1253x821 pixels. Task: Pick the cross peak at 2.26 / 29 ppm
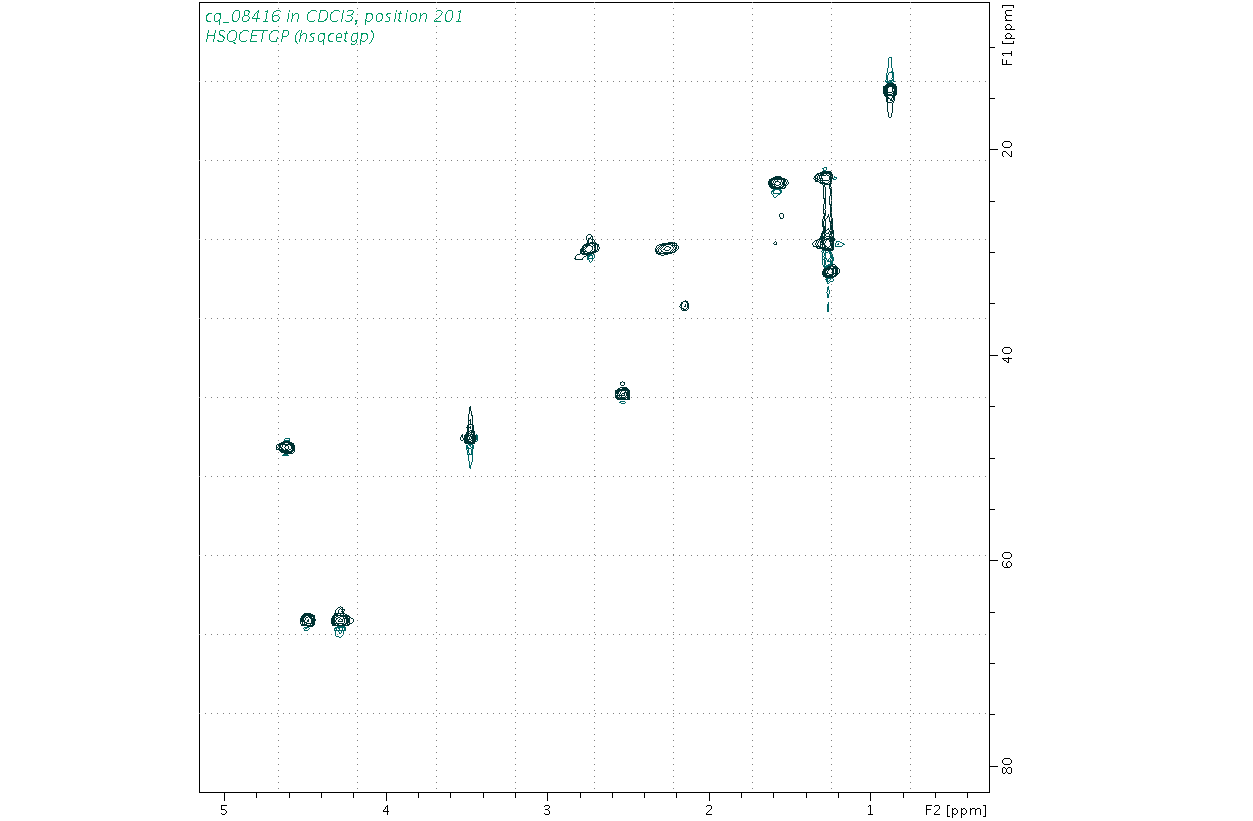coord(667,248)
